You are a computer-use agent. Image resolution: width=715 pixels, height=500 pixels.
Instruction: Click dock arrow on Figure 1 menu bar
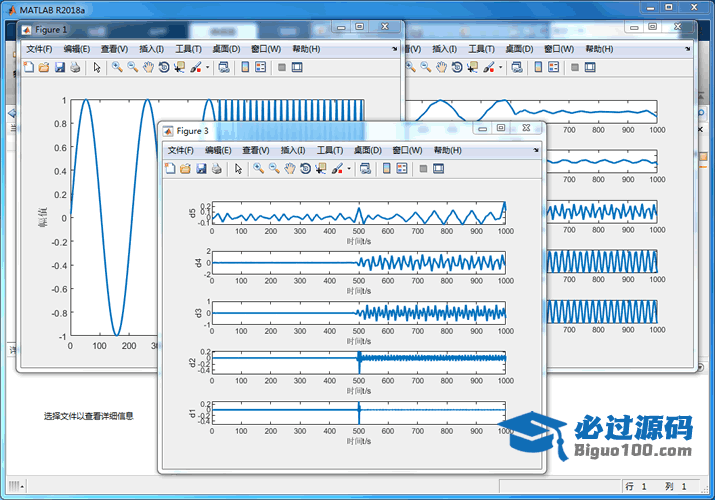point(394,49)
